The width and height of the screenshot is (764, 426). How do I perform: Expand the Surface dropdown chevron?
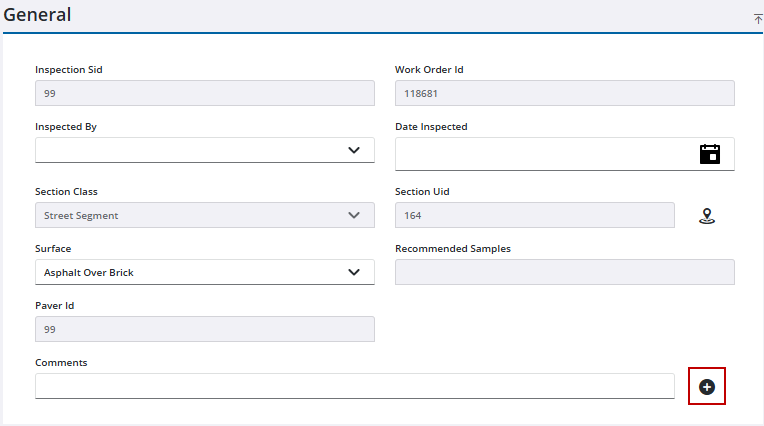[353, 272]
